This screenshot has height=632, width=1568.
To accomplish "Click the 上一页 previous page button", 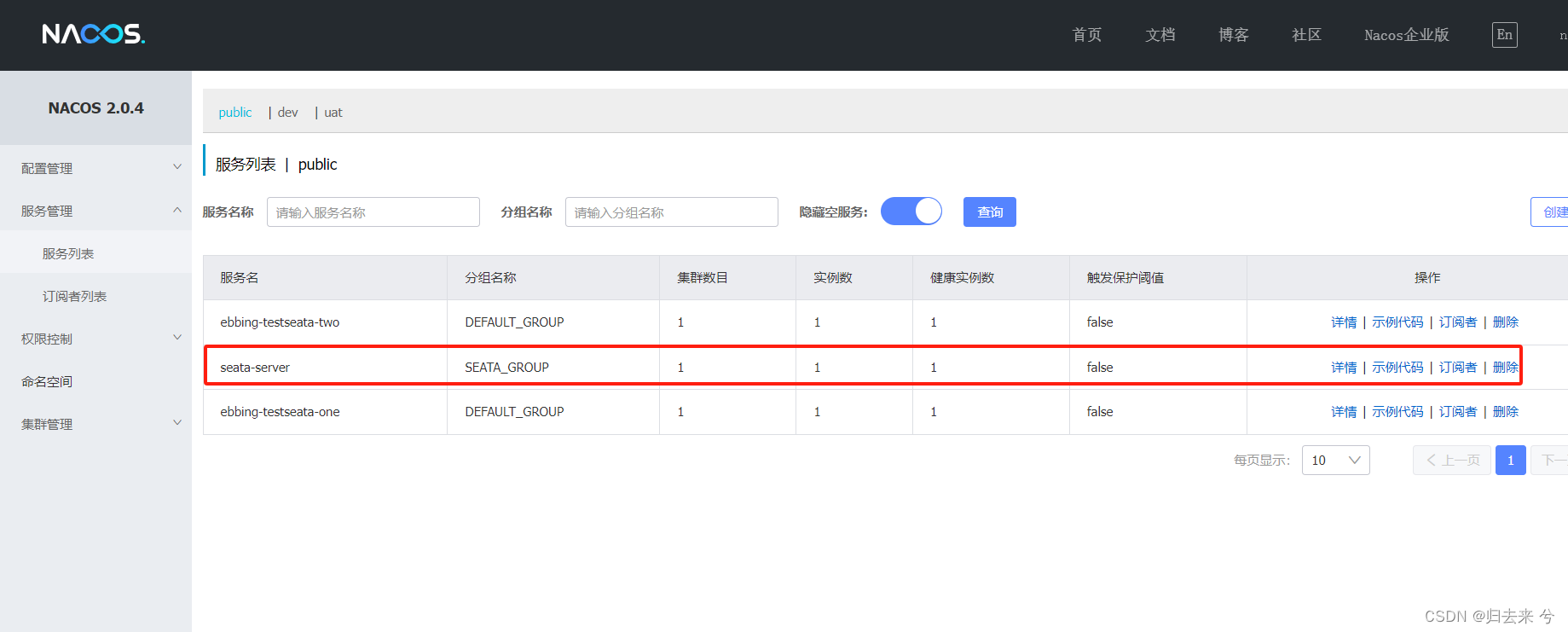I will tap(1452, 461).
